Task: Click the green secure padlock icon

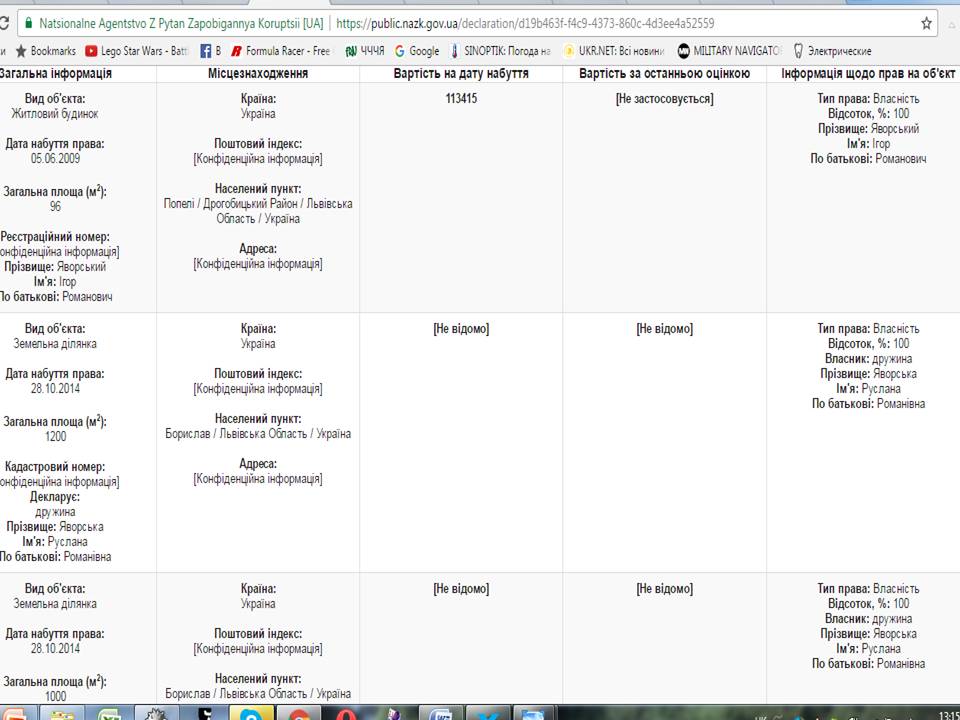Action: 28,22
